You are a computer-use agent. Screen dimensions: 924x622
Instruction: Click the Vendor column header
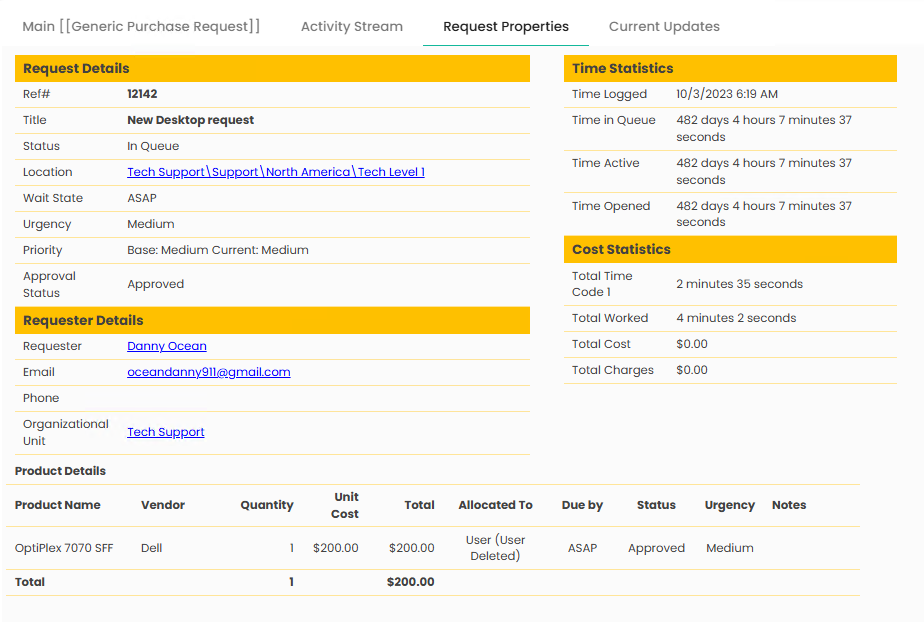coord(163,505)
